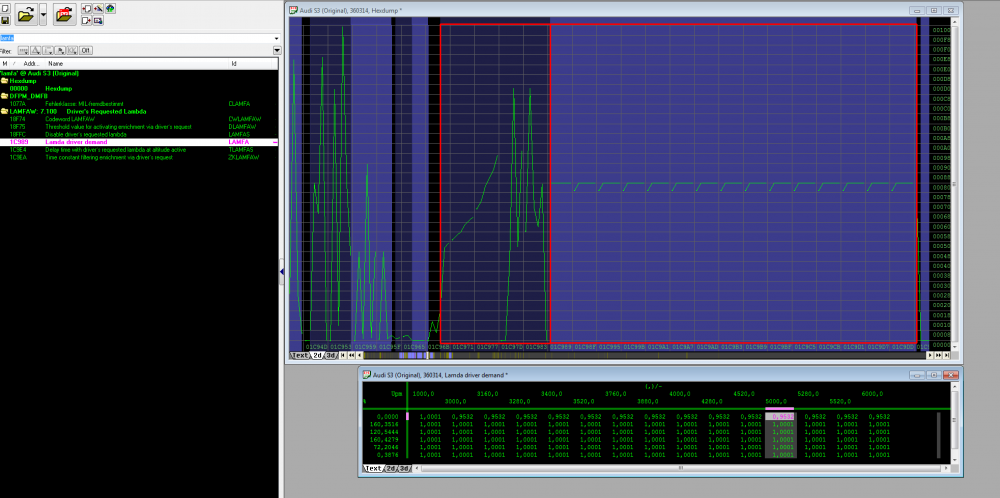Select Codeword LAMFAW map entry

(x=139, y=119)
